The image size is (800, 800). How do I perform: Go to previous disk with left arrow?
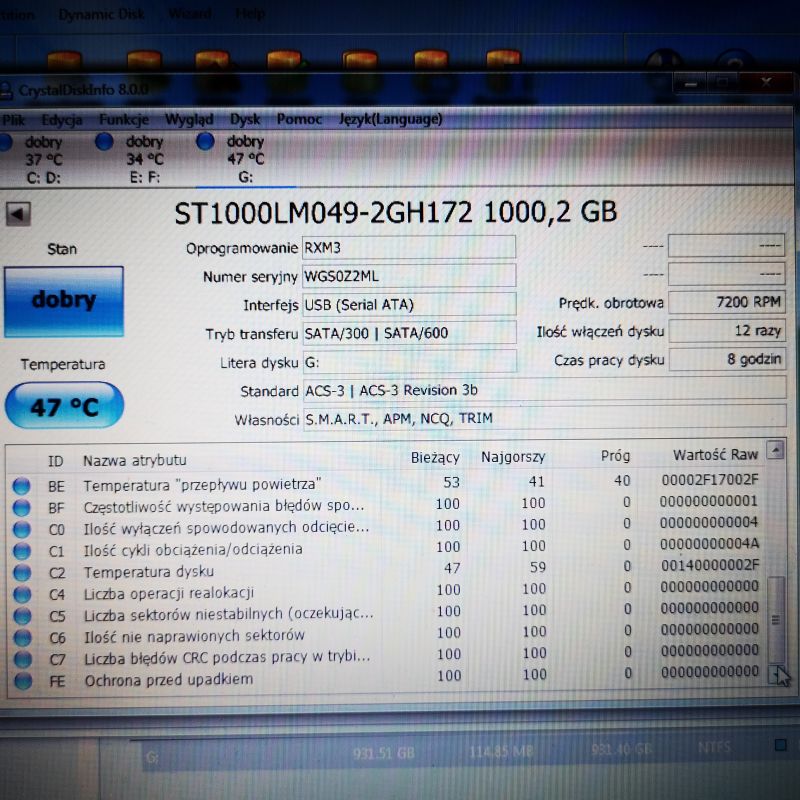(18, 214)
